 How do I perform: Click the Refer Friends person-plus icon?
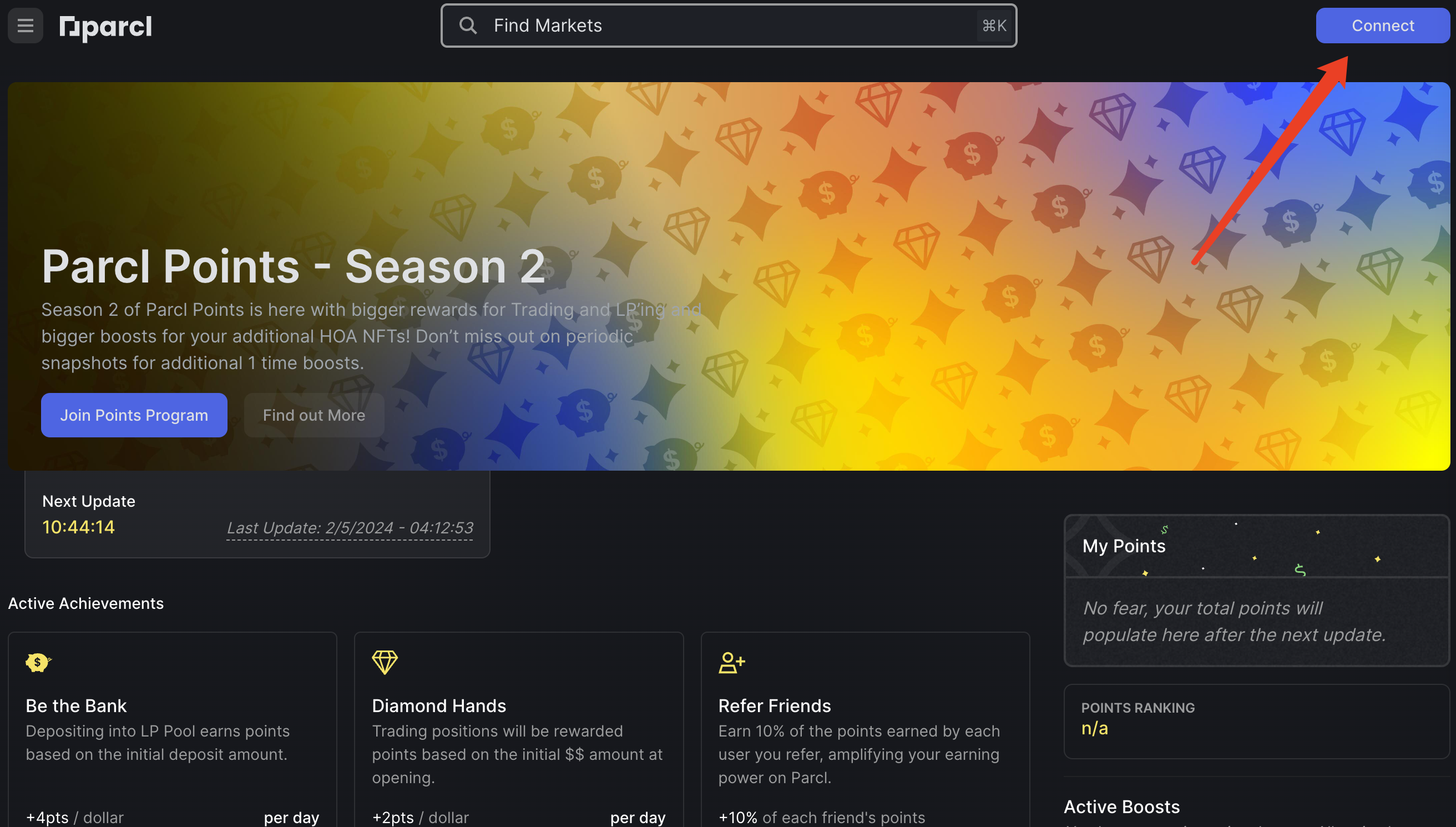coord(732,662)
